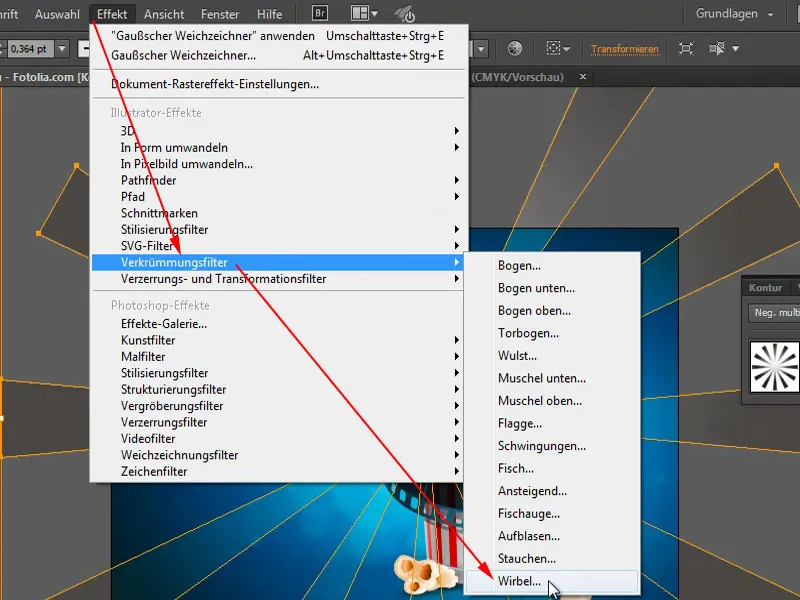Open the Ansicht menu
Screen dimensions: 800x600
tap(163, 13)
